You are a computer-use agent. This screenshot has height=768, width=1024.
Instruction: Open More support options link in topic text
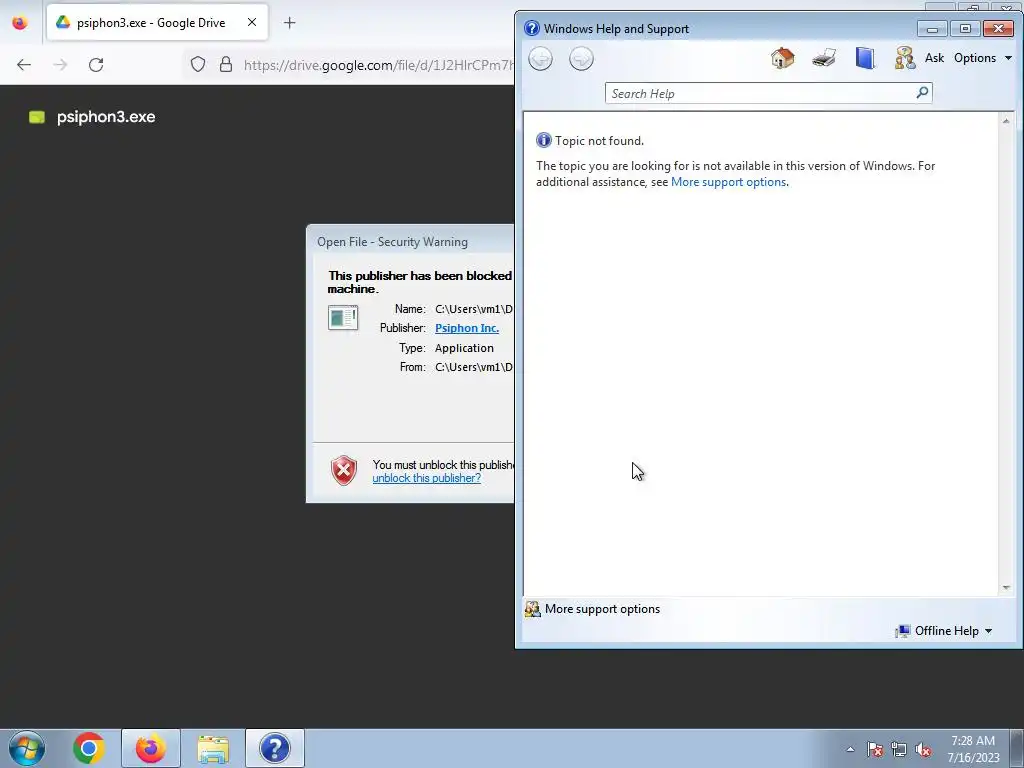(x=728, y=182)
